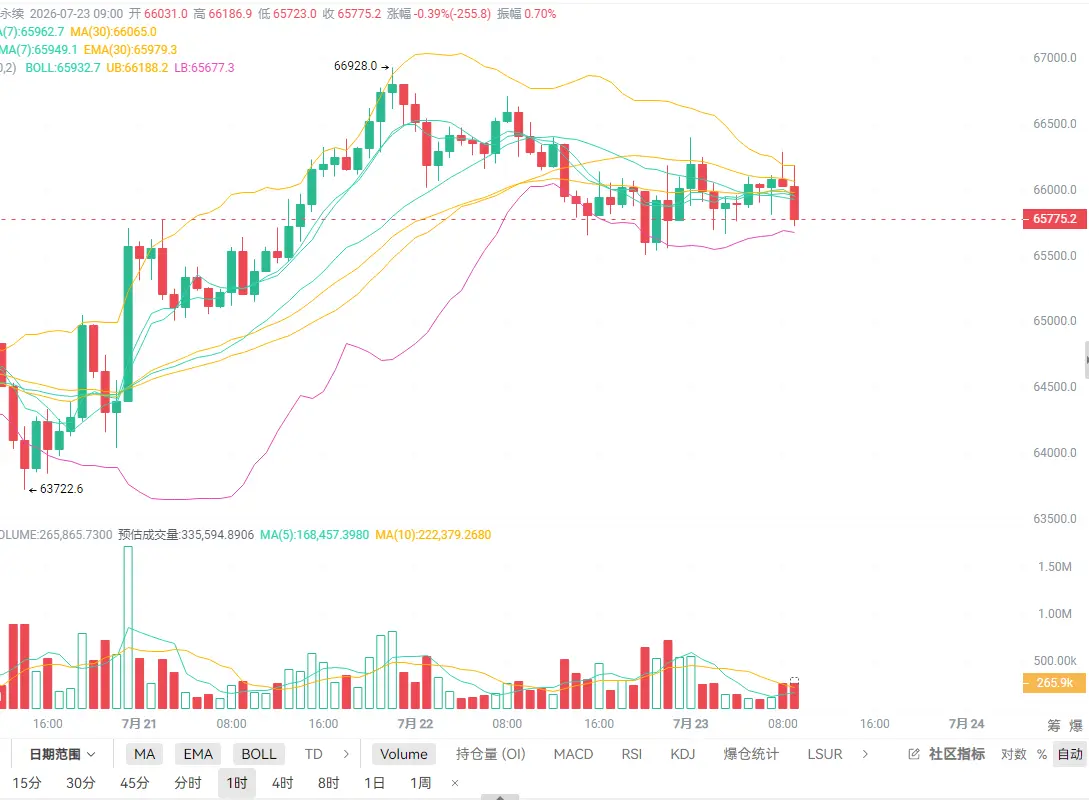
Task: Click the MA(30):66065.0 legend label
Action: click(113, 32)
